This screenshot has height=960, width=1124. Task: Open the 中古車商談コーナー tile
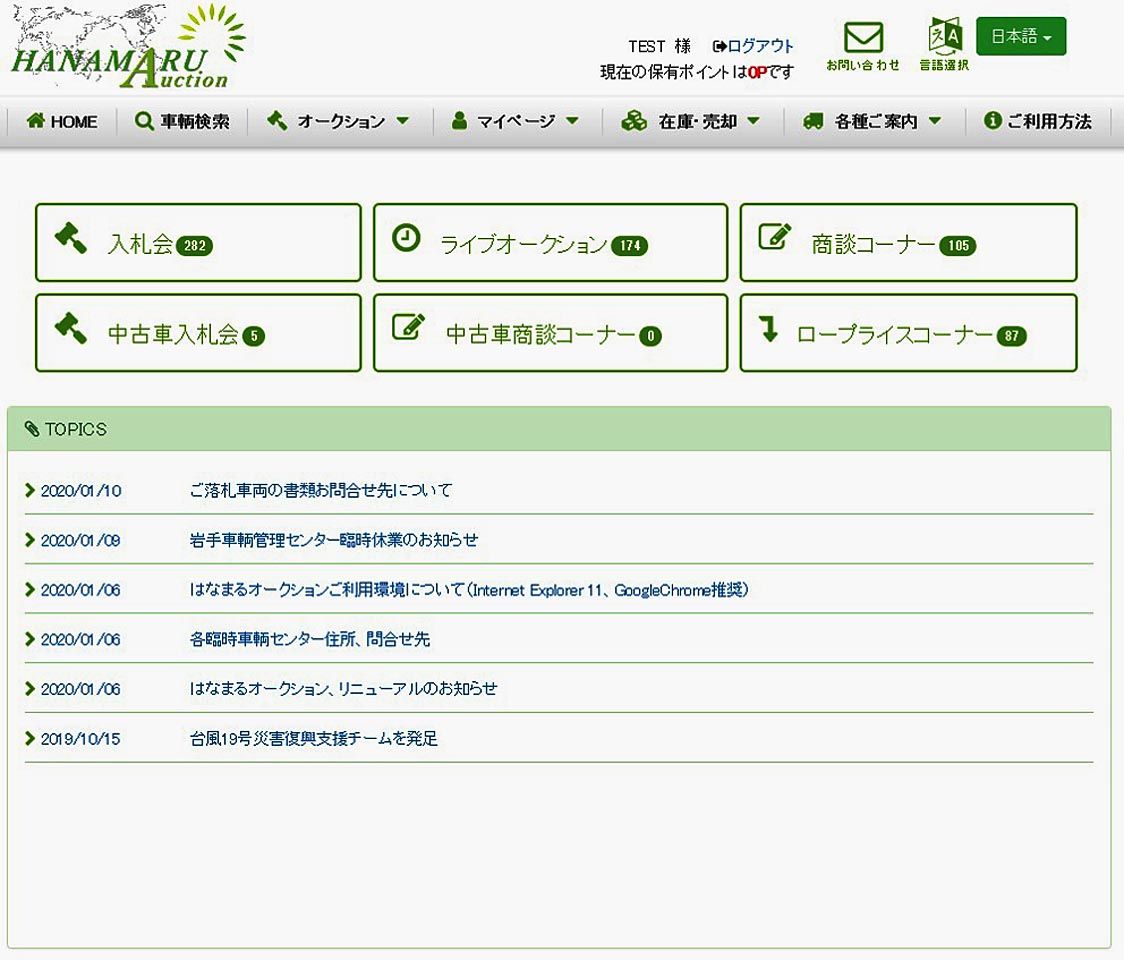[550, 333]
